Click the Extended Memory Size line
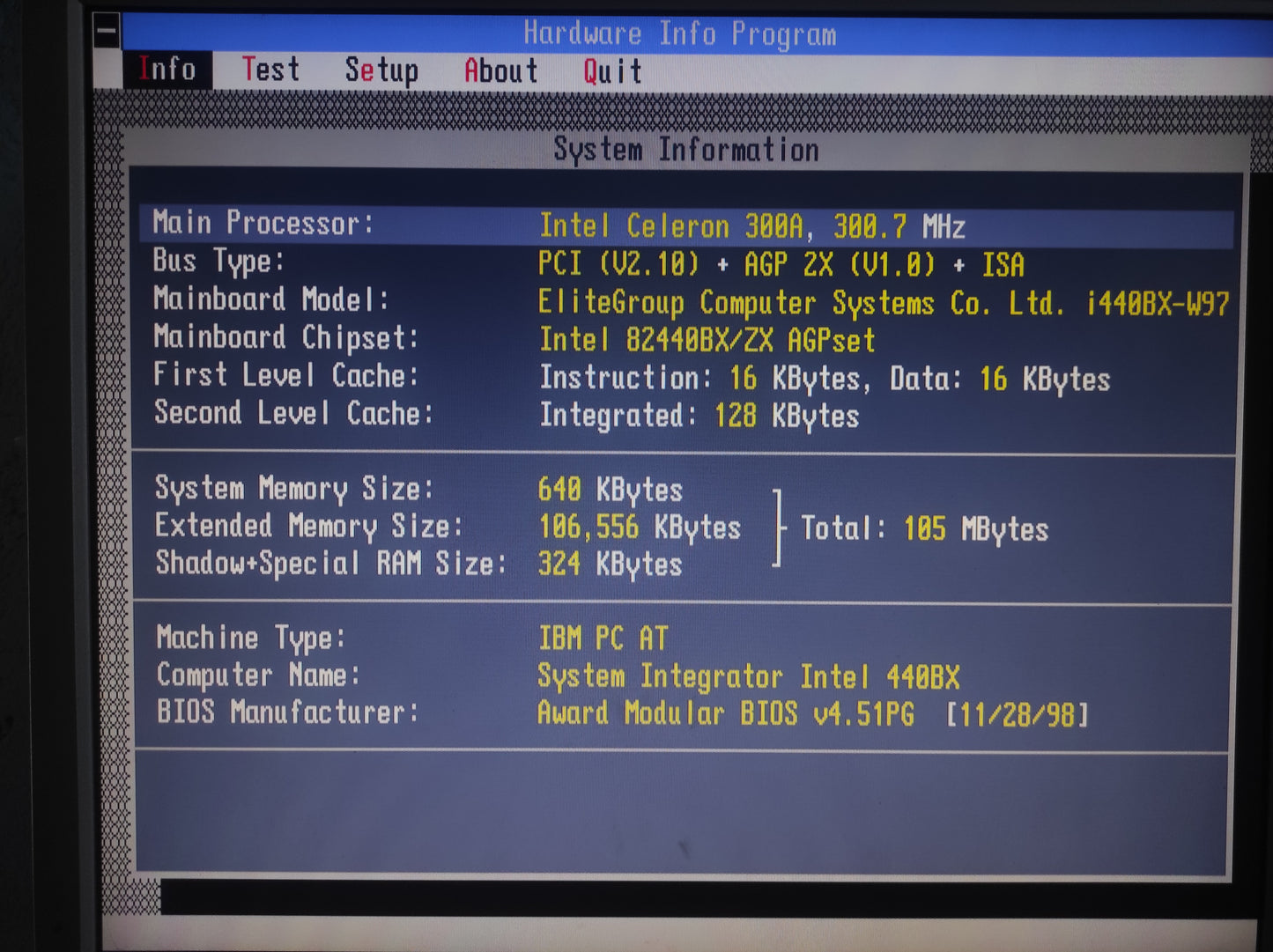The image size is (1273, 952). (448, 527)
